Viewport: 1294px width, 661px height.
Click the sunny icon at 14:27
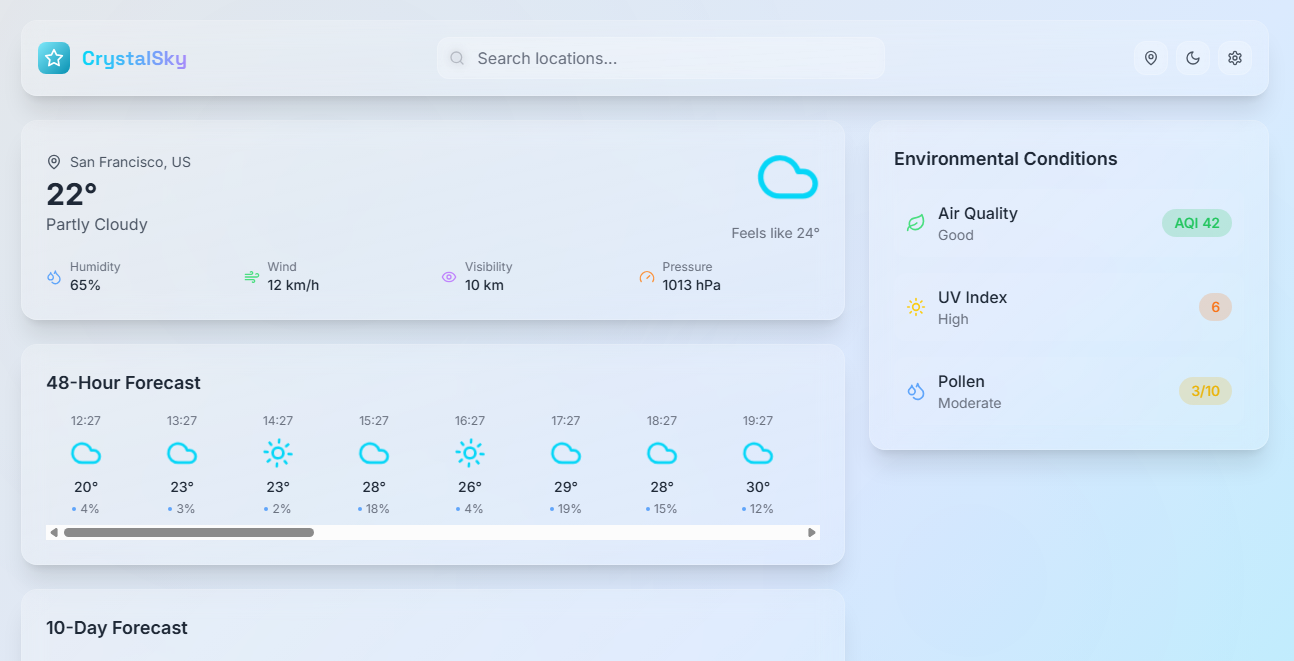[278, 452]
